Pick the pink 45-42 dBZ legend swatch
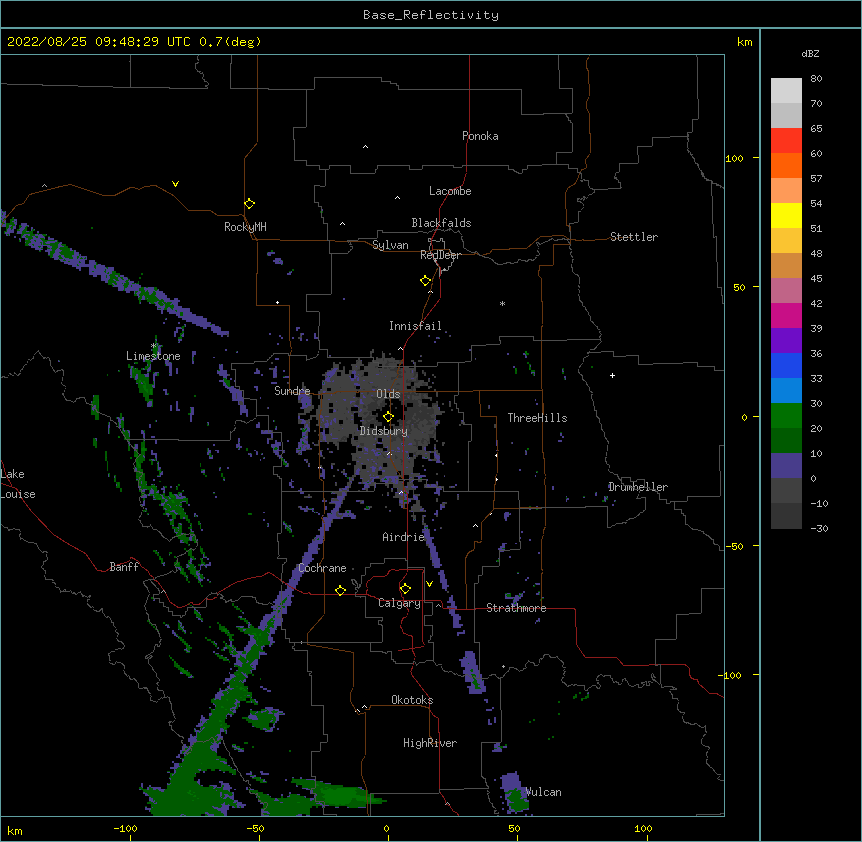Viewport: 862px width, 842px height. coord(786,291)
